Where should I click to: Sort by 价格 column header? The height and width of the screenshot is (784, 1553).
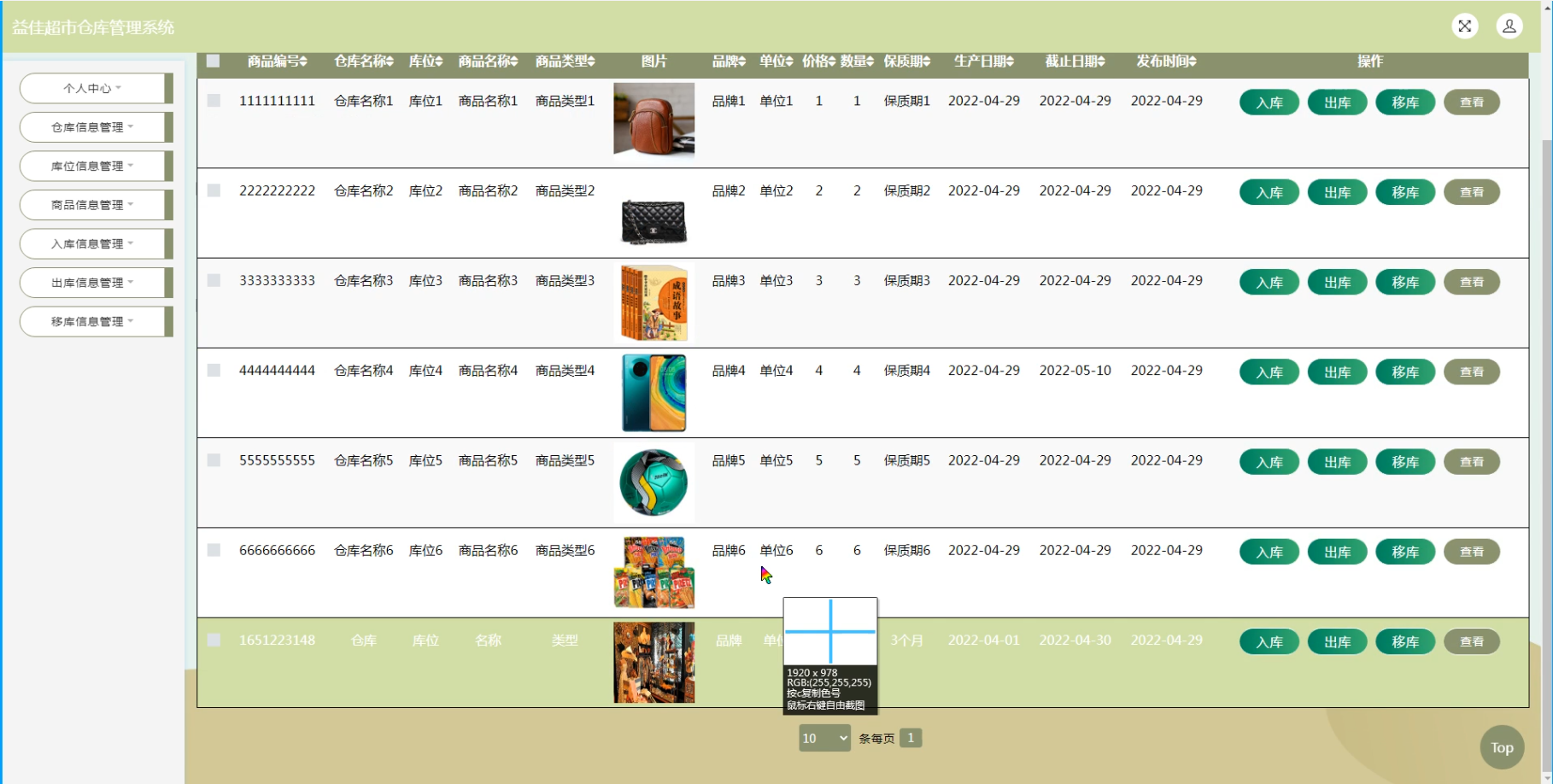click(x=818, y=61)
